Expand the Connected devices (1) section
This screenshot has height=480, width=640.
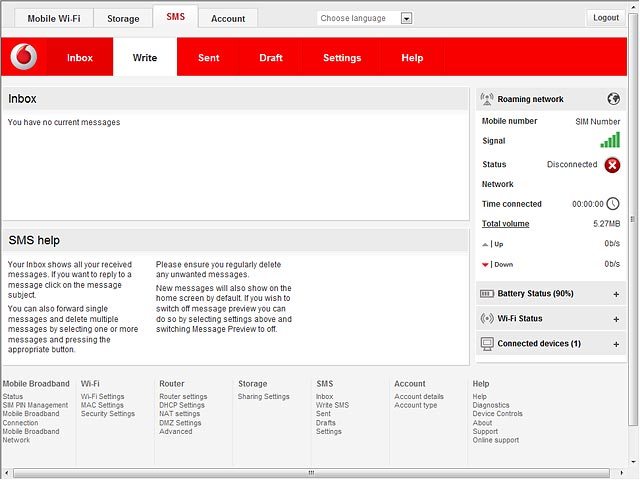(616, 344)
